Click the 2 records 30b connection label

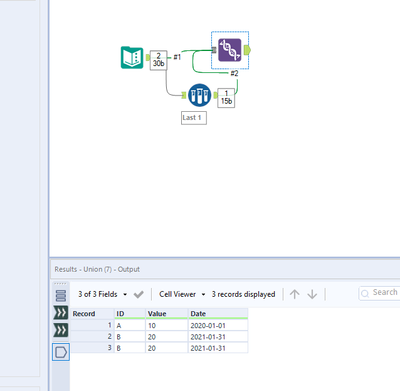158,60
